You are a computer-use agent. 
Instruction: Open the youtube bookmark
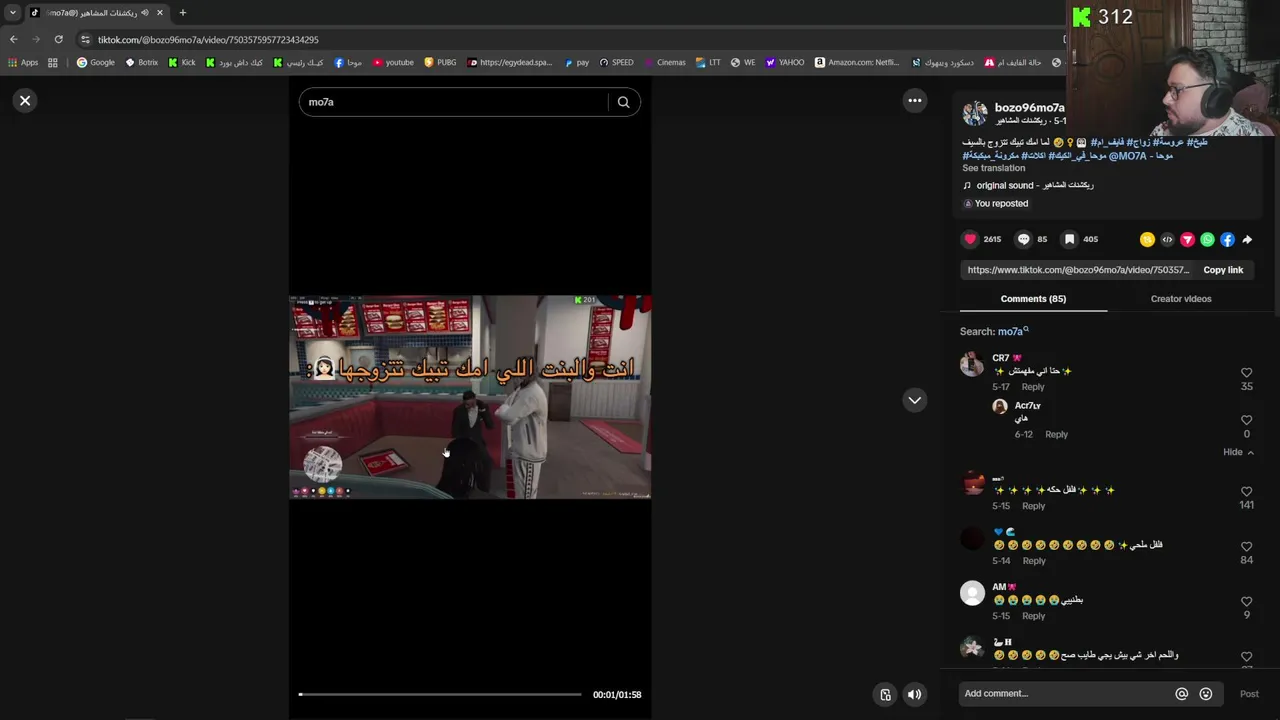coord(393,62)
